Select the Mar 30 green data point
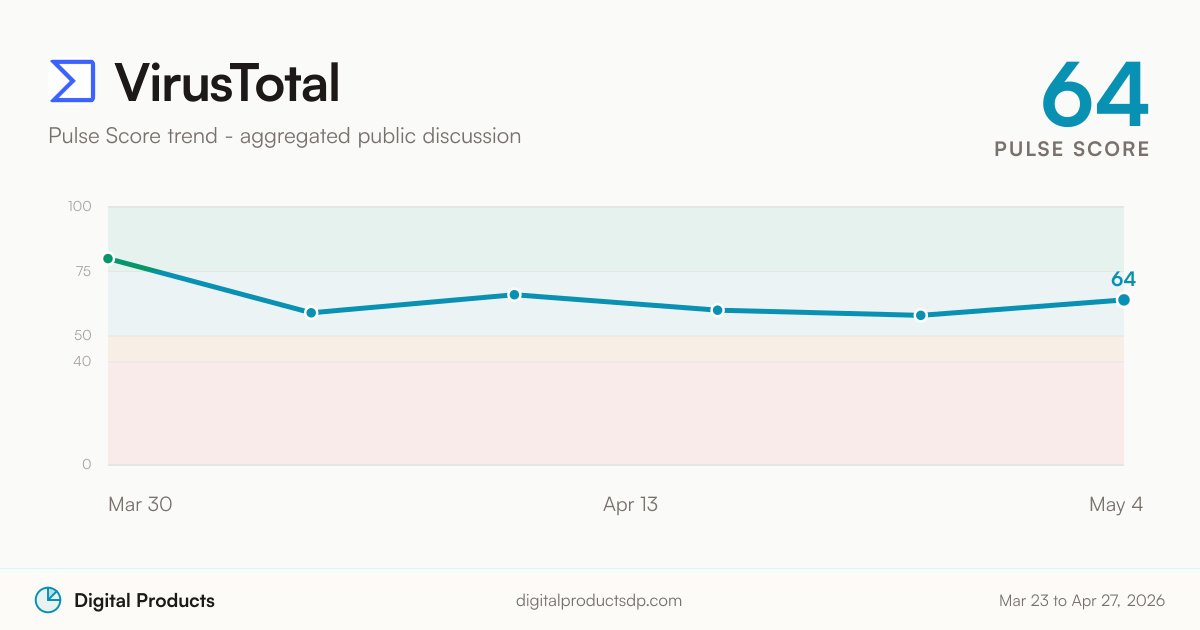Screen dimensions: 1200x630 point(108,258)
